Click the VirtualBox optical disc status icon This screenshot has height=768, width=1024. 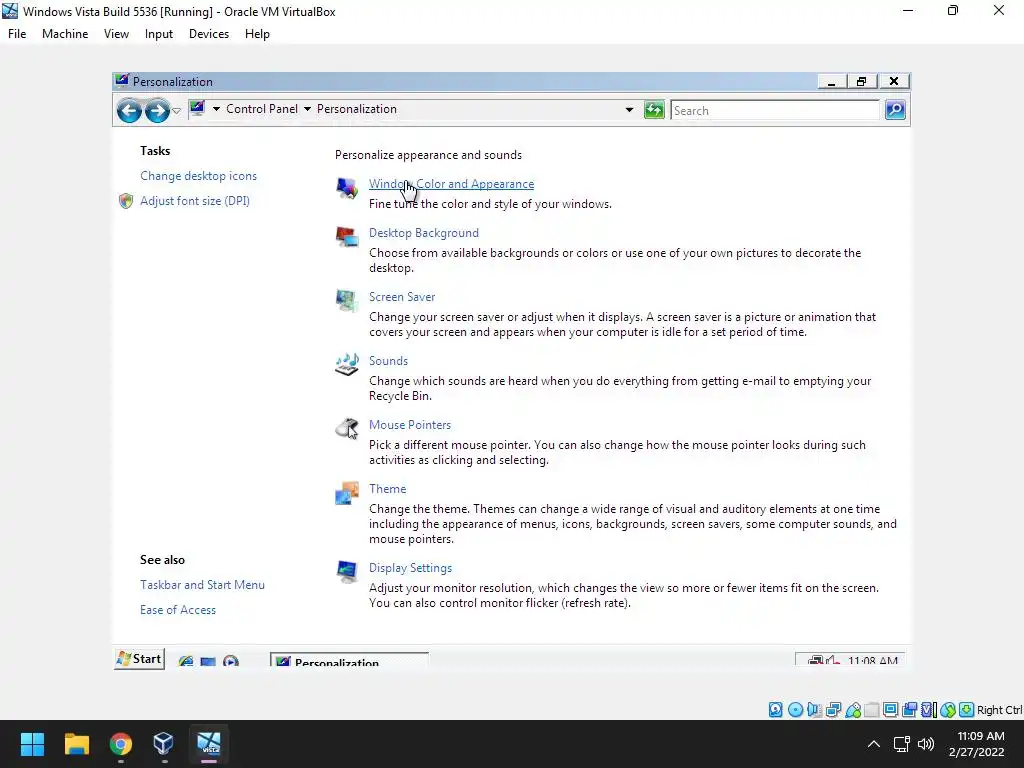tap(795, 709)
